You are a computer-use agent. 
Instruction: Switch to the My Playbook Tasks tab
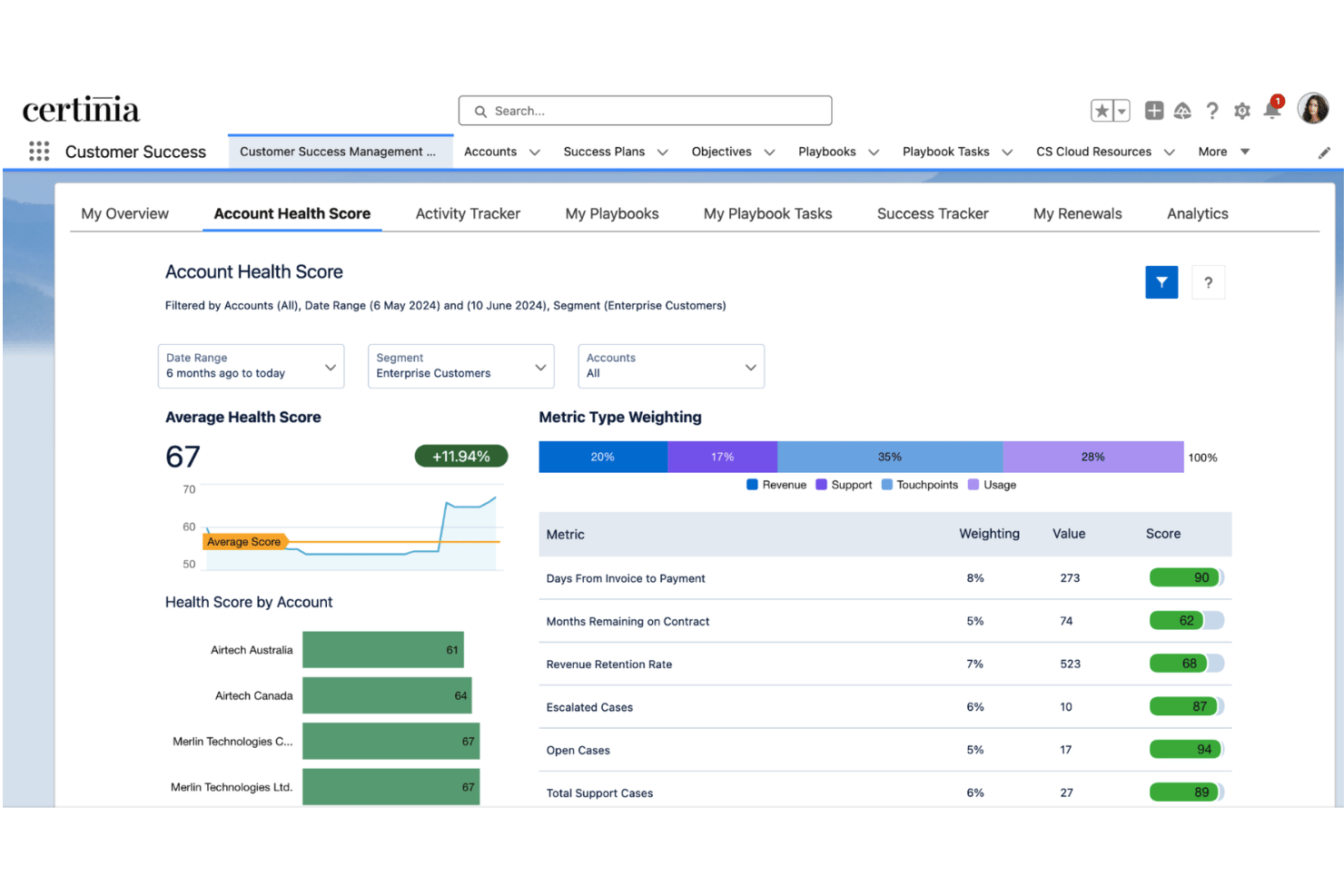(767, 213)
